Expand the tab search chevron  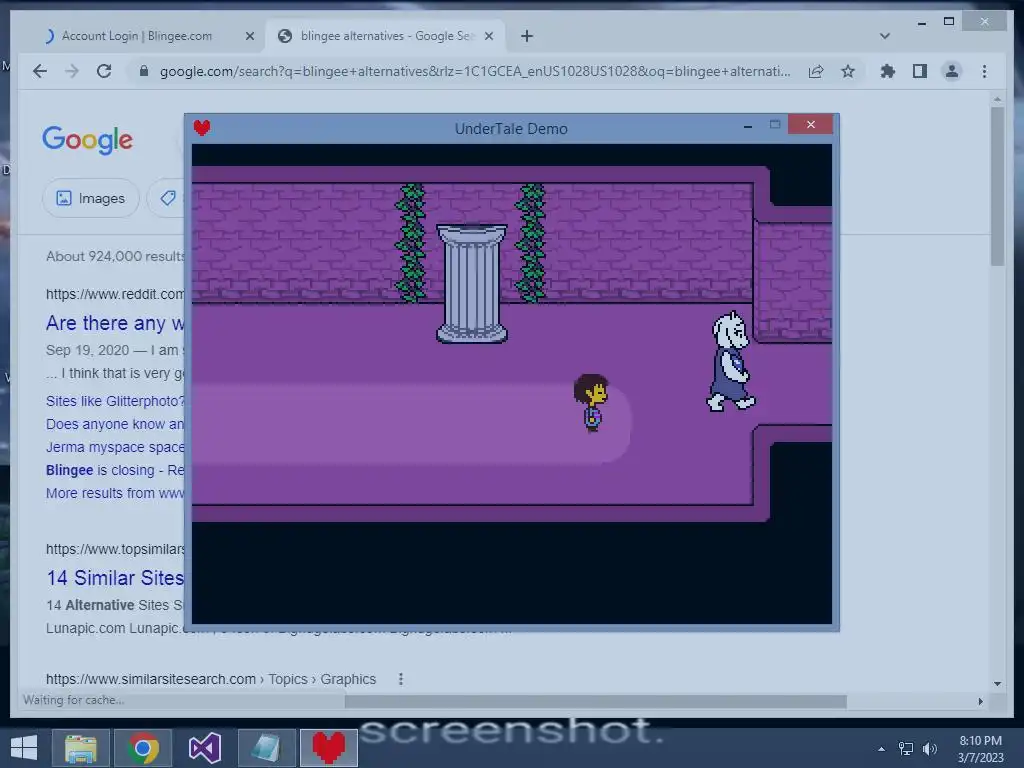885,36
